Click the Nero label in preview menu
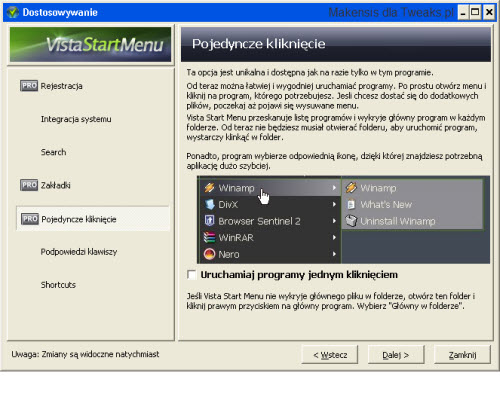The width and height of the screenshot is (500, 397). pos(229,254)
